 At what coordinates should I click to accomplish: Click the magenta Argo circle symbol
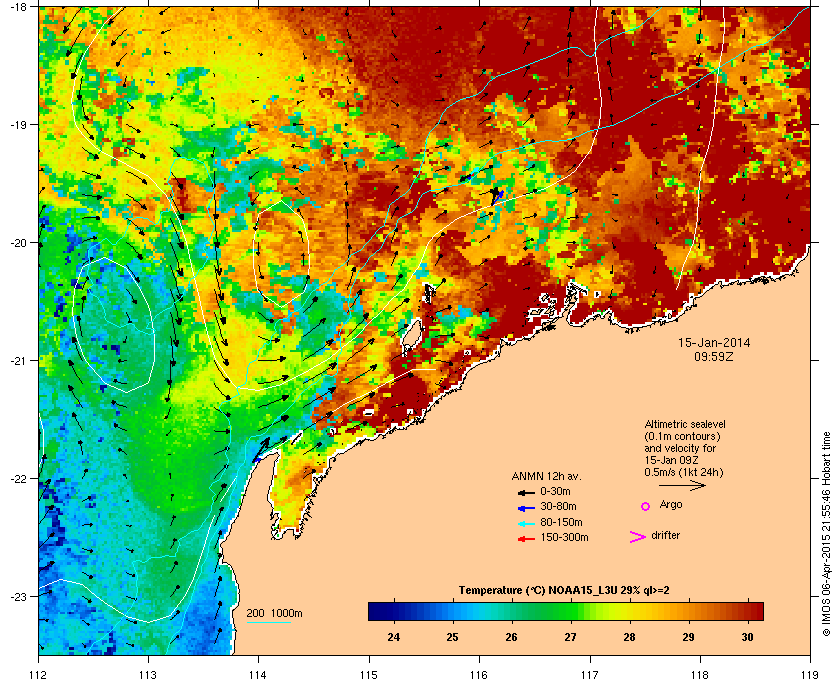tap(645, 506)
